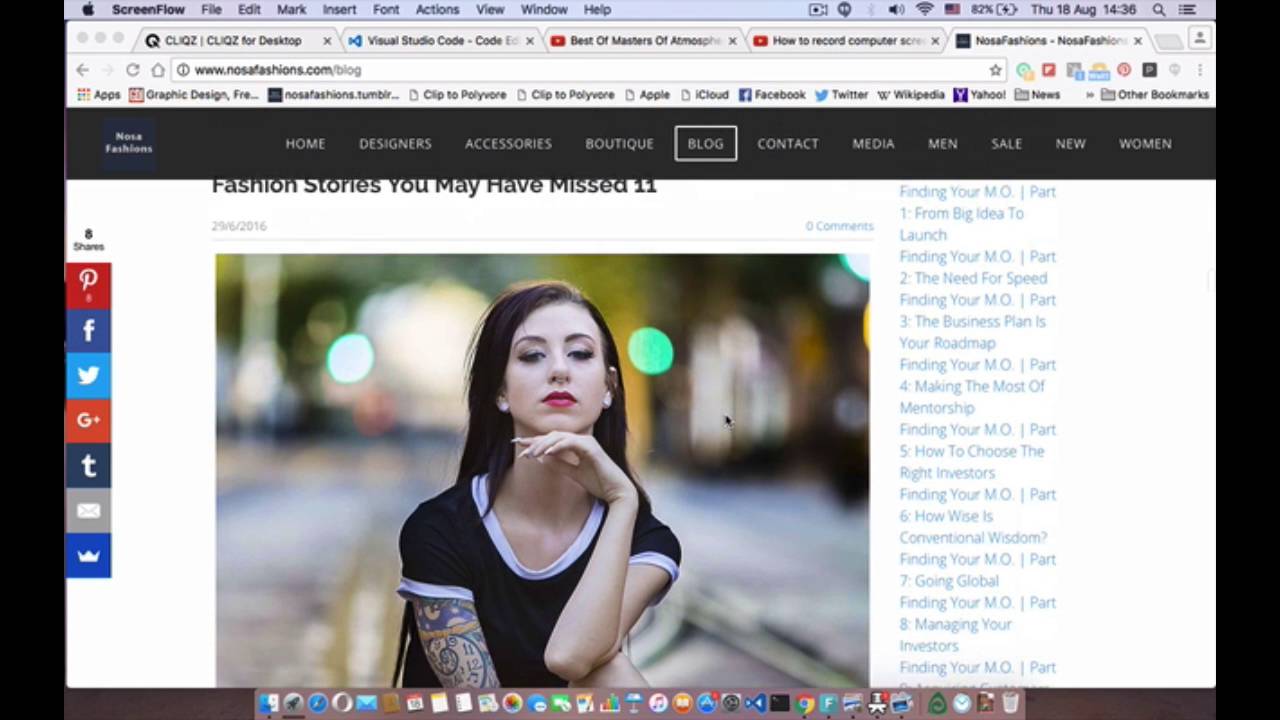Open Google Chrome from the Dock

pos(804,704)
